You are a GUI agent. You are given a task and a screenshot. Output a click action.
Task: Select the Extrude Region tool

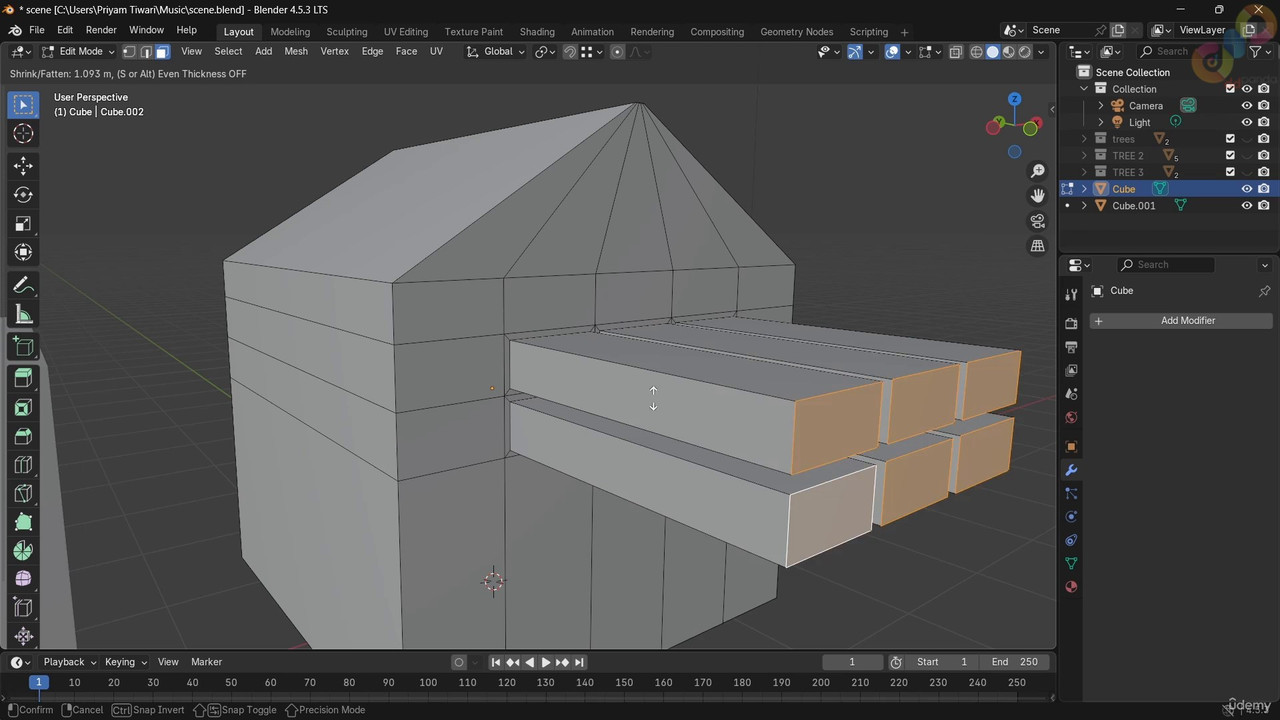[23, 378]
